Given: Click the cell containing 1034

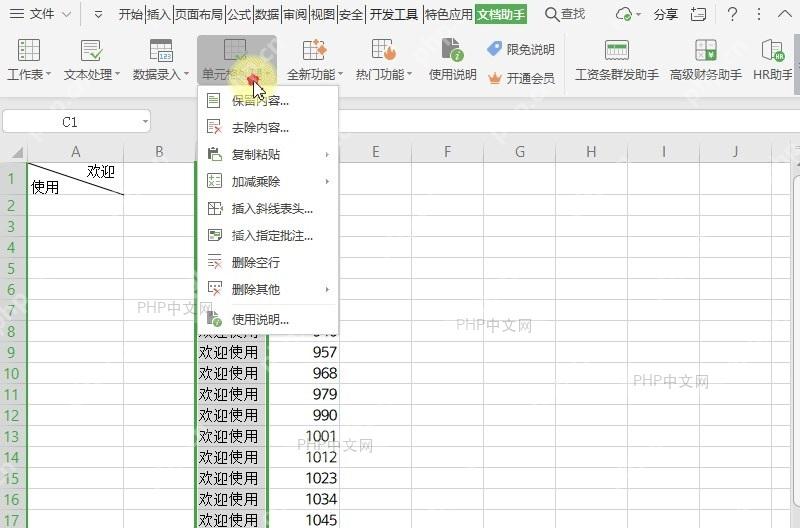Looking at the screenshot, I should click(x=304, y=499).
